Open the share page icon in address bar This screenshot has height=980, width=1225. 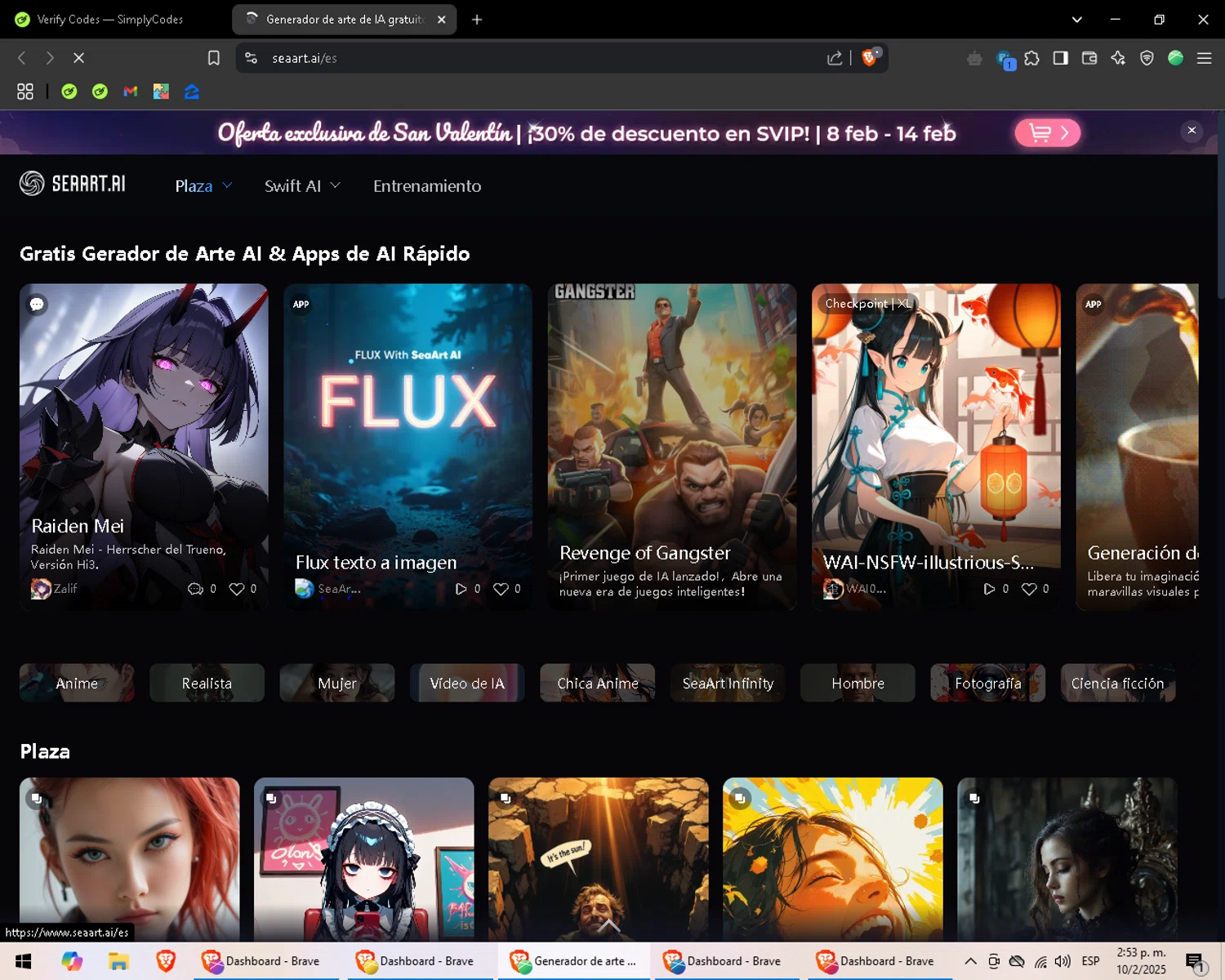[x=835, y=58]
